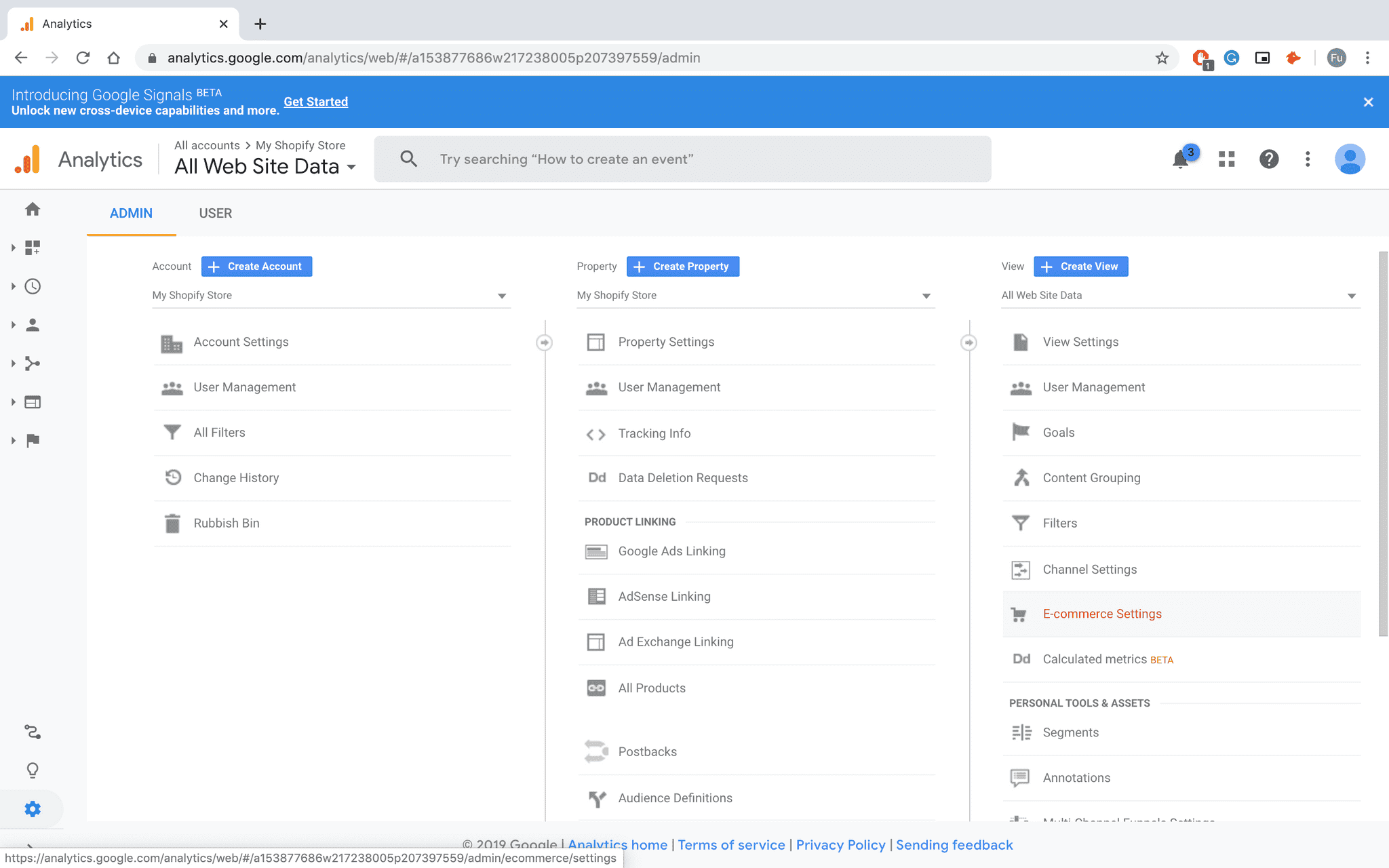Click the Create View button
The width and height of the screenshot is (1389, 868).
1080,267
